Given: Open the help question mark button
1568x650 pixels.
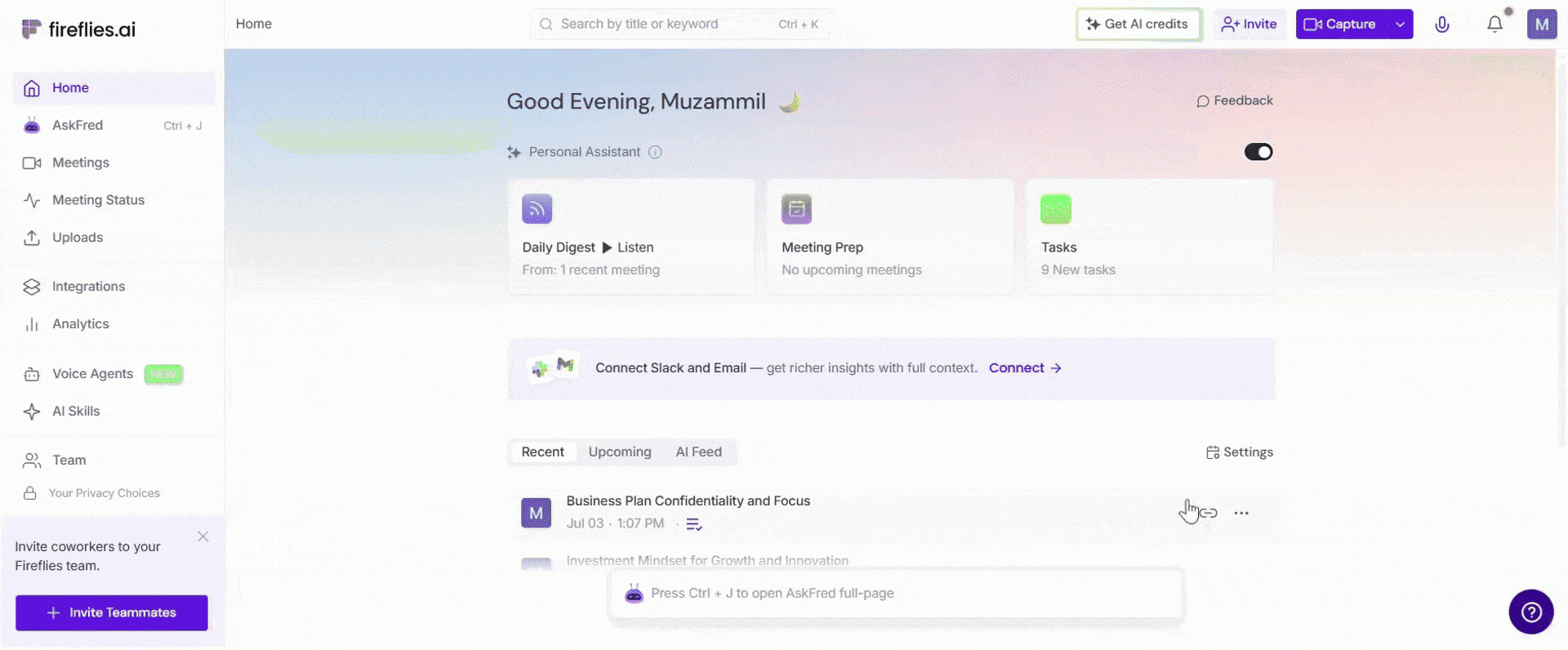Looking at the screenshot, I should click(1531, 612).
